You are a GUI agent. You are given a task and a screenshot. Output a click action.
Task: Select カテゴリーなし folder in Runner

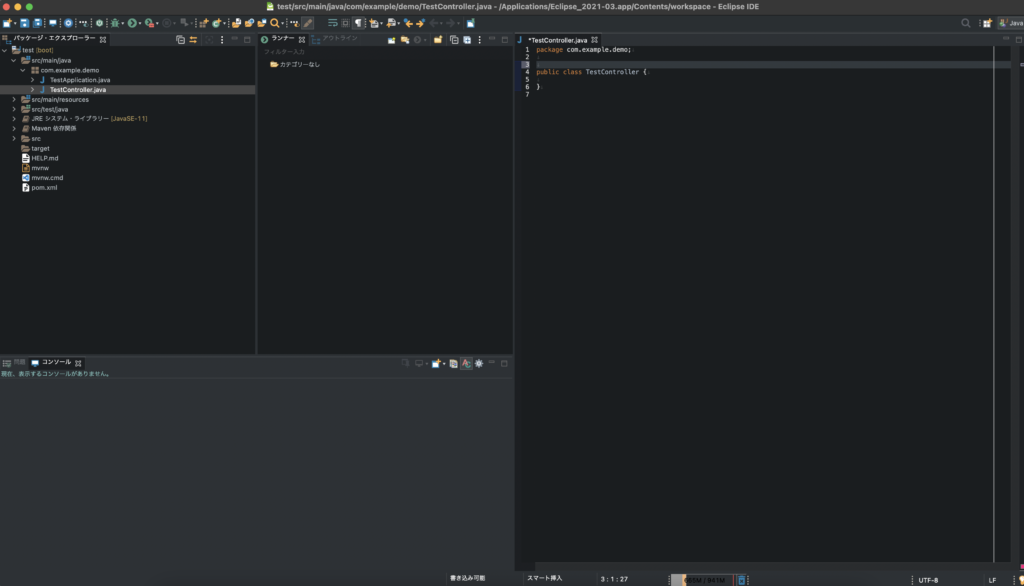[295, 65]
